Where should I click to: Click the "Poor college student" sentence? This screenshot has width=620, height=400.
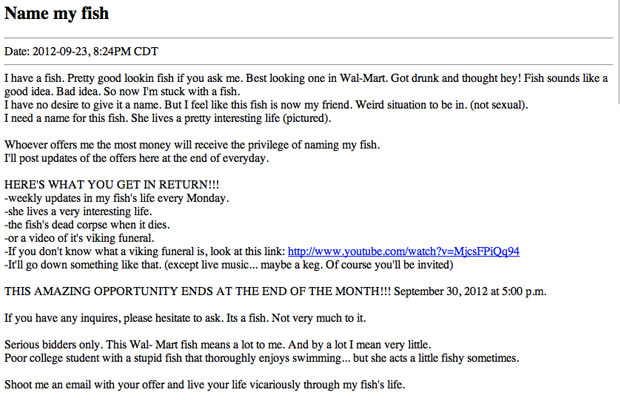[262, 358]
